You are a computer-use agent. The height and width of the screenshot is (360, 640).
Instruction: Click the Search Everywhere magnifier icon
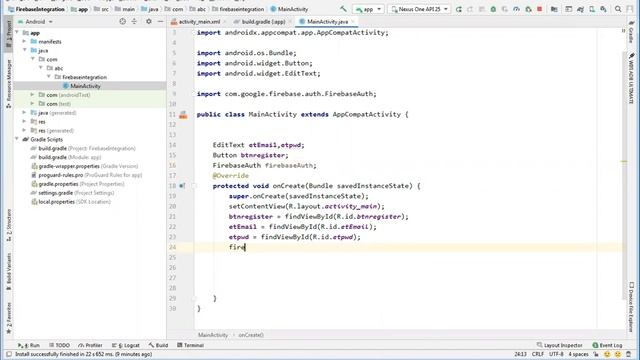[x=618, y=9]
